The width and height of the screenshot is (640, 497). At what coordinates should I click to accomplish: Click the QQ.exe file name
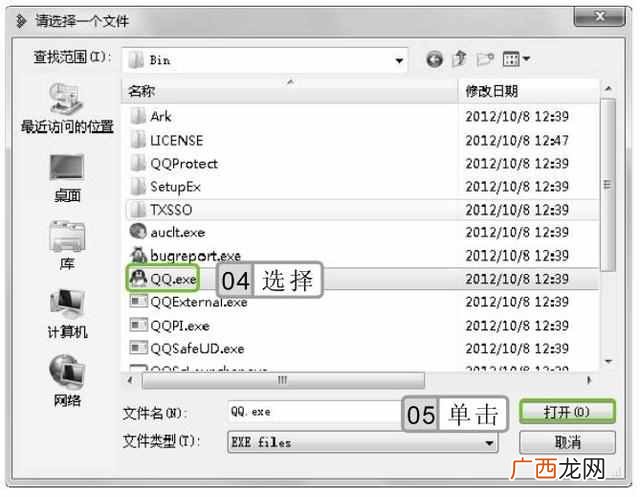click(173, 279)
